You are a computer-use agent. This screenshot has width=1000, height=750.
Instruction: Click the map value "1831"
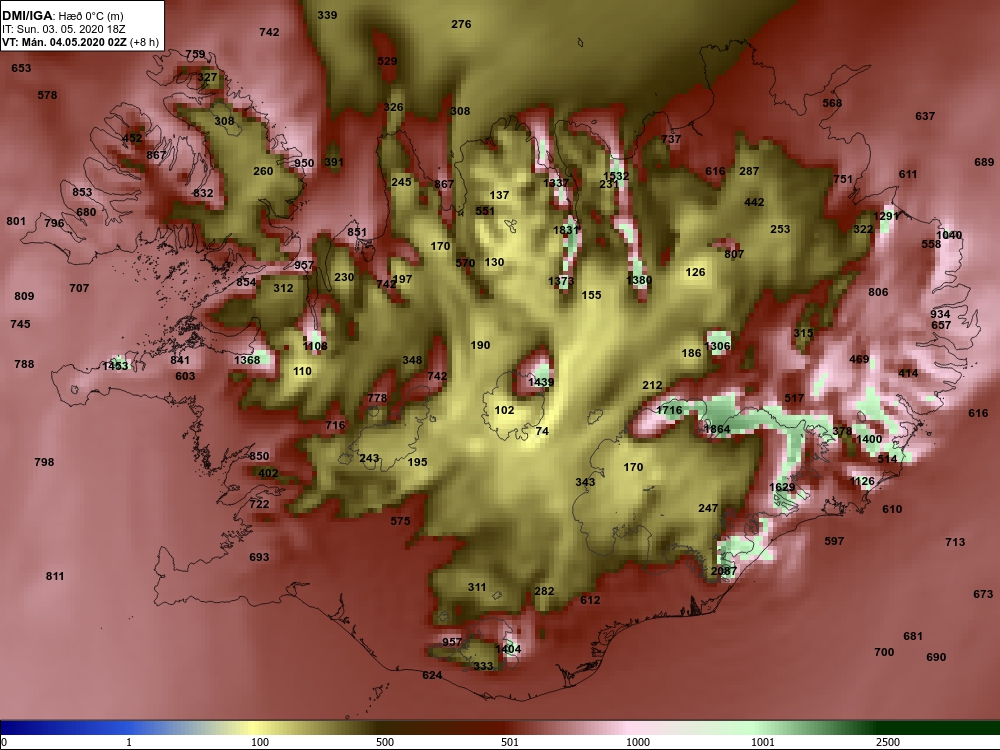coord(566,230)
